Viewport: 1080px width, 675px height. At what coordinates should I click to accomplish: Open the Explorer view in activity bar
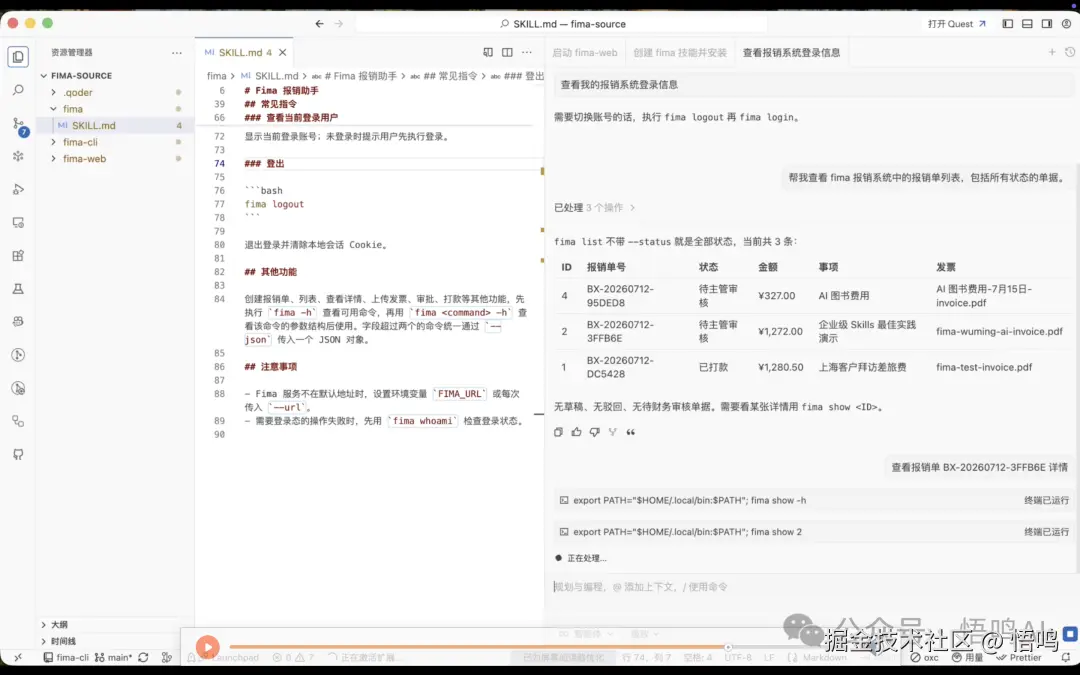[x=19, y=56]
